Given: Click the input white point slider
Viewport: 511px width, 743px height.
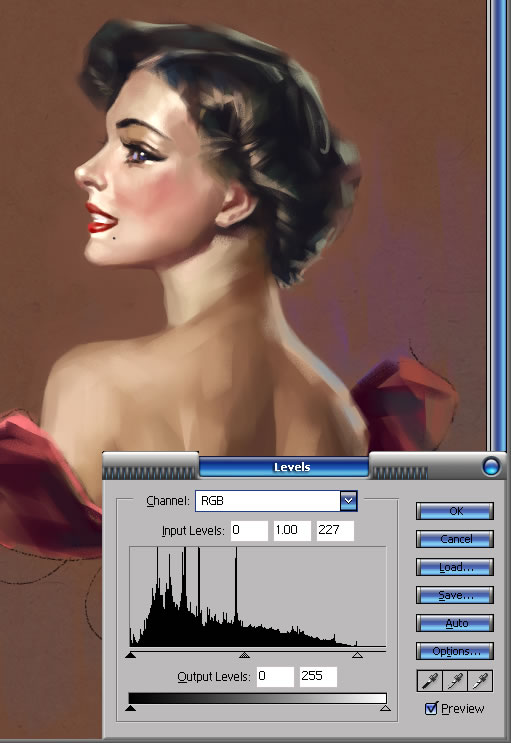Looking at the screenshot, I should pos(357,655).
